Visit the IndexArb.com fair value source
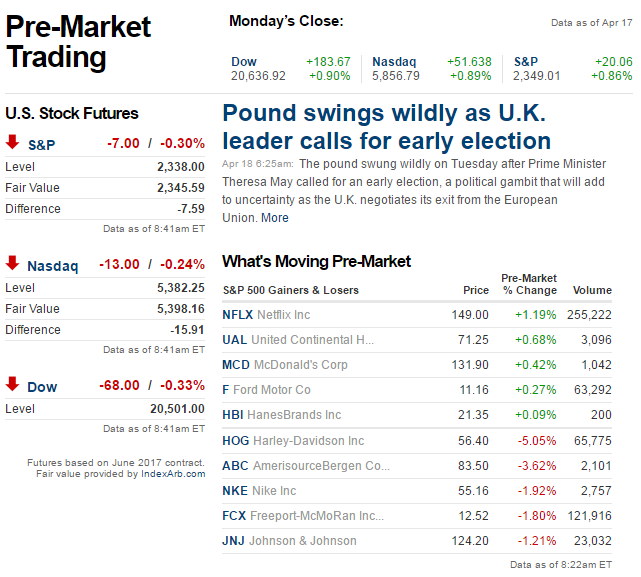The image size is (641, 577). pos(172,474)
